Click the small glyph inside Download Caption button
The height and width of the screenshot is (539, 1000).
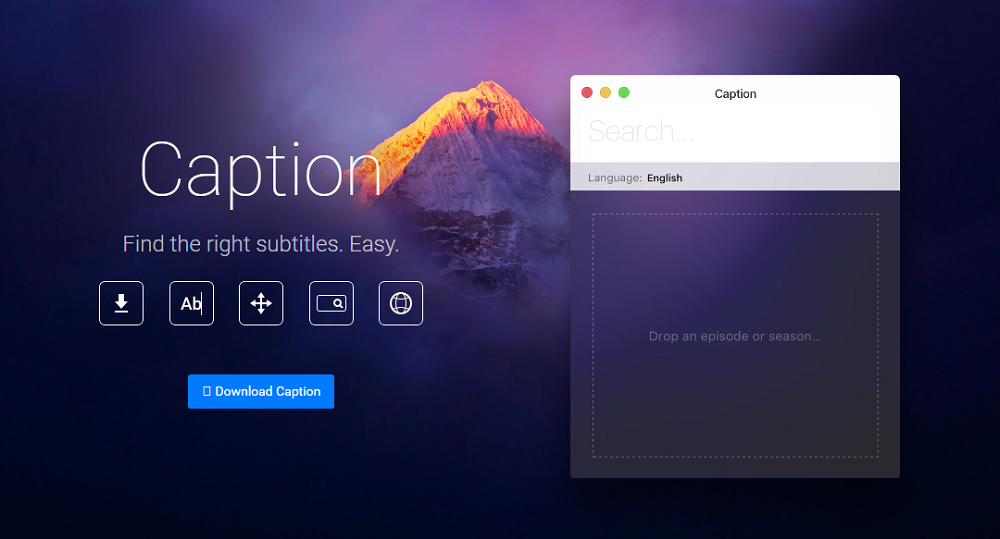206,392
